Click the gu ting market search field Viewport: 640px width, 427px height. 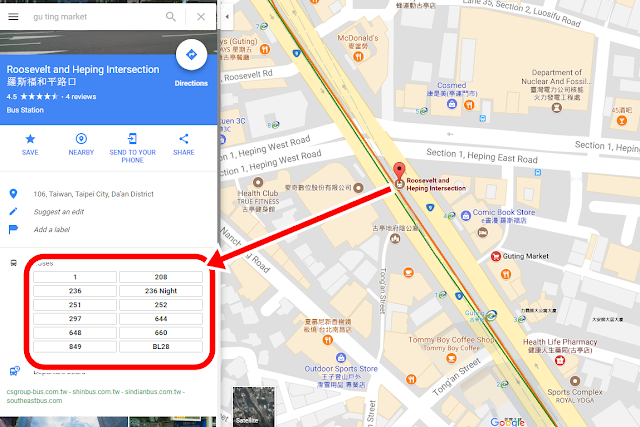point(96,17)
